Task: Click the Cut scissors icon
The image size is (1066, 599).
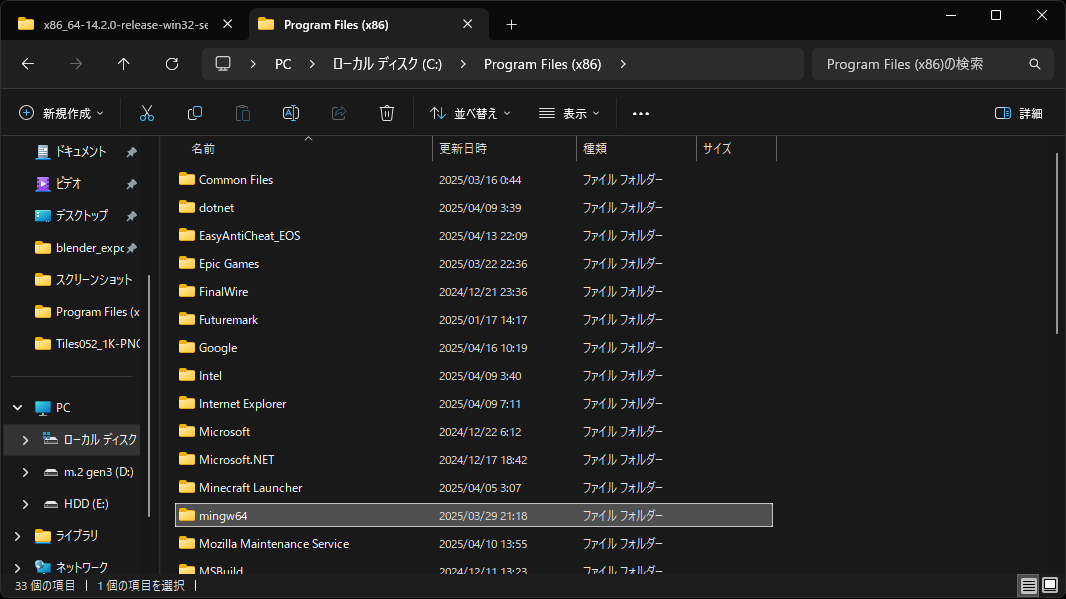Action: pyautogui.click(x=147, y=114)
